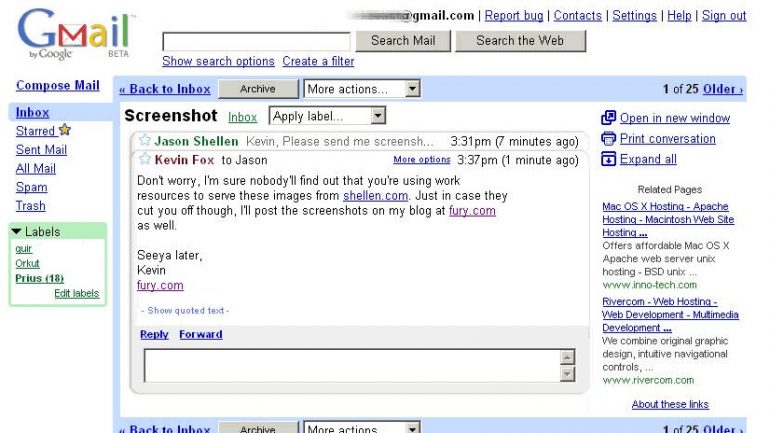The image size is (770, 433).
Task: Click the reply box scroll down arrow
Action: click(x=567, y=374)
